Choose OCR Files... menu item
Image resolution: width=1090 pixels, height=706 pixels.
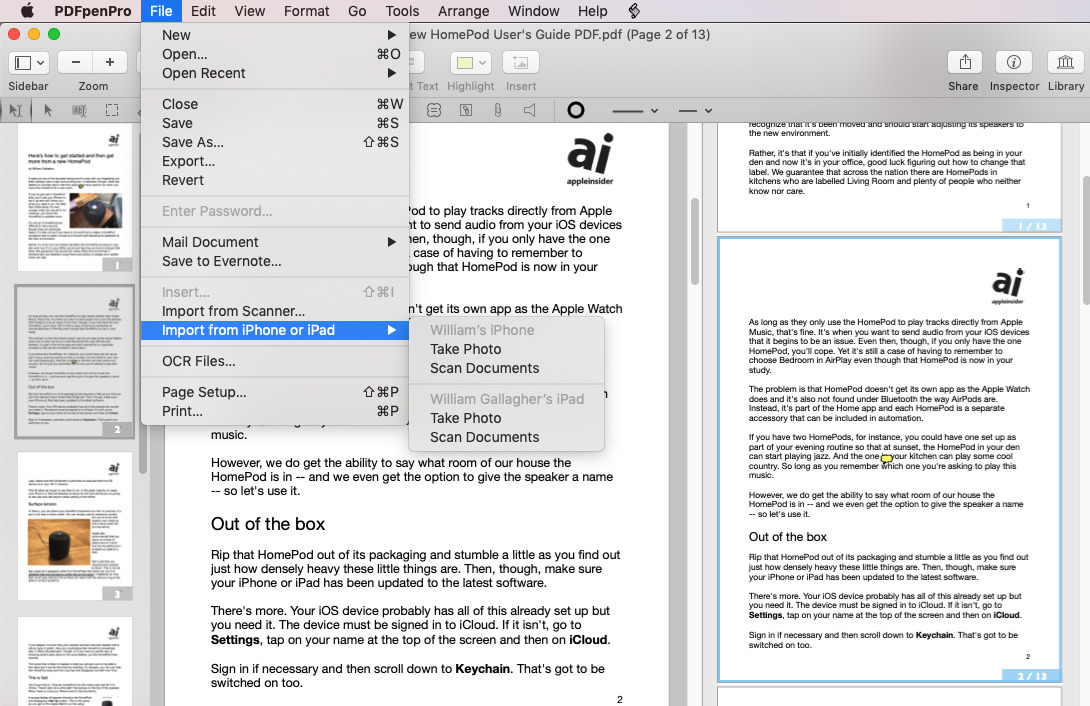click(275, 361)
